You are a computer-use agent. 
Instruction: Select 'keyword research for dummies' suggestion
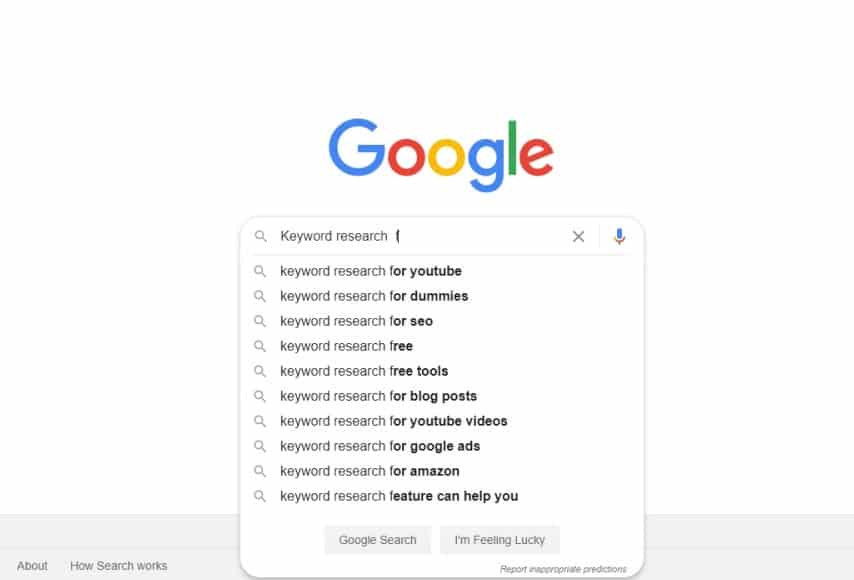pos(374,296)
